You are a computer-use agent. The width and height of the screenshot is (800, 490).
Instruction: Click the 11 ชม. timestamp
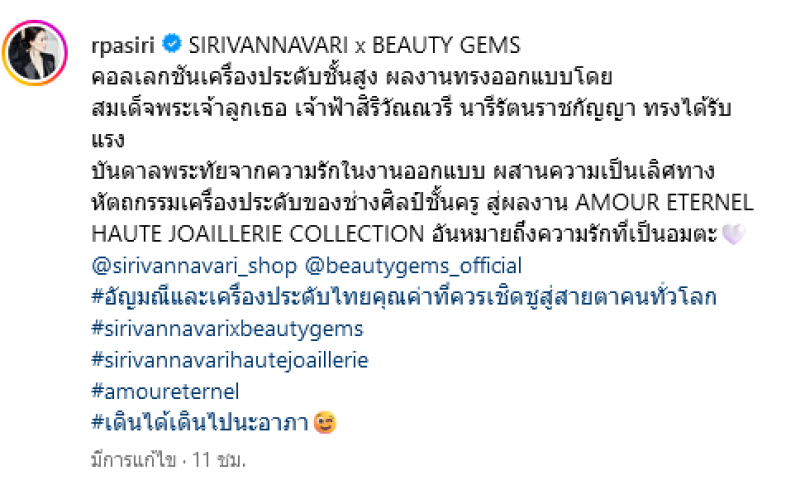click(x=219, y=460)
